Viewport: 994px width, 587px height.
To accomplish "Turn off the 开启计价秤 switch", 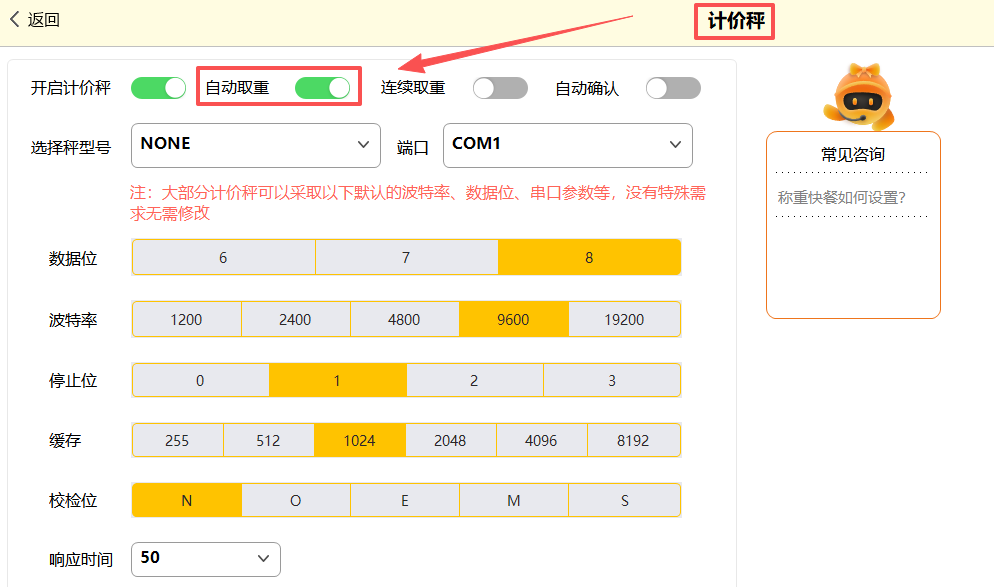I will [x=158, y=88].
